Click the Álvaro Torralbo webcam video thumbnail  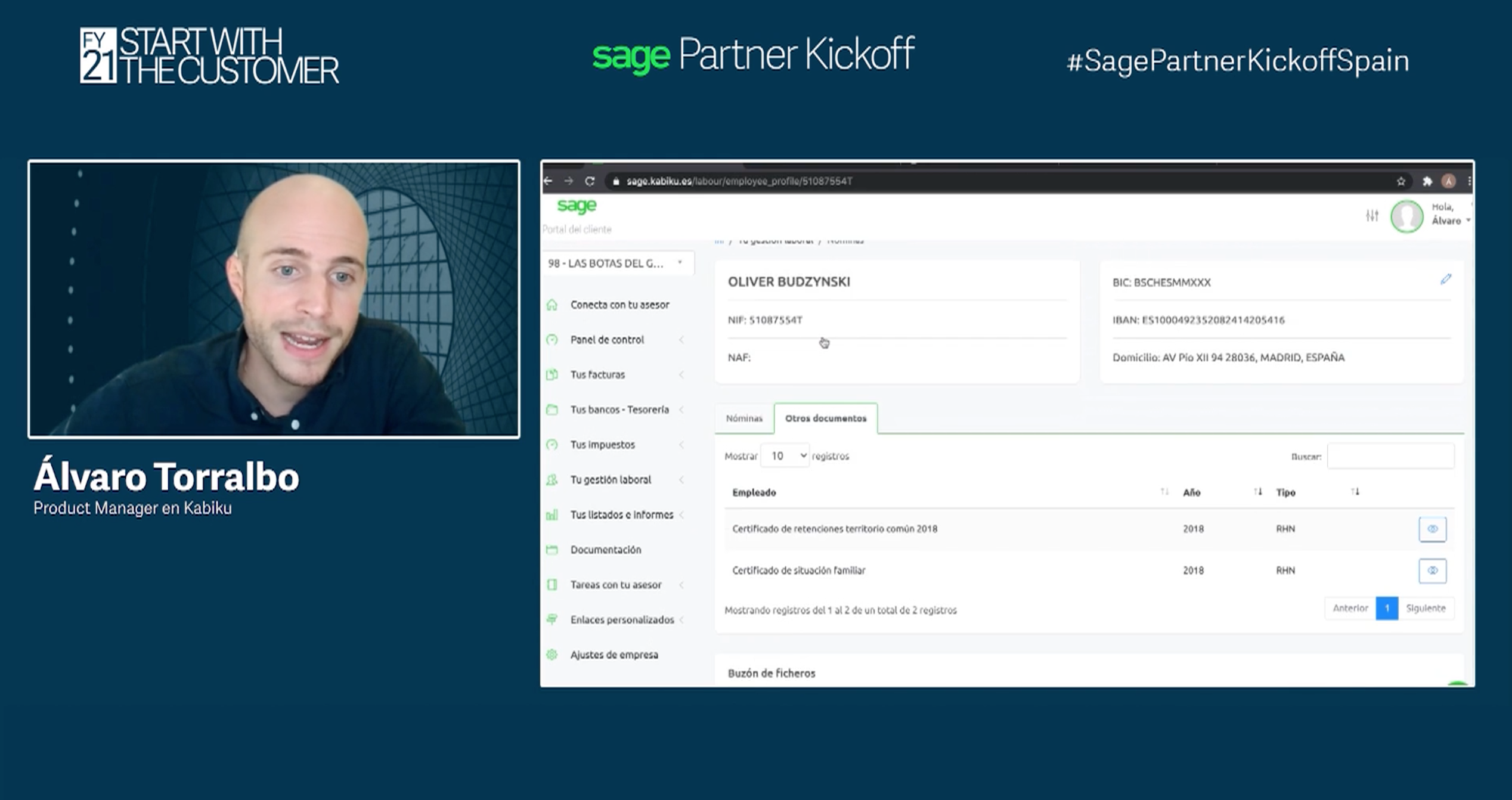274,299
